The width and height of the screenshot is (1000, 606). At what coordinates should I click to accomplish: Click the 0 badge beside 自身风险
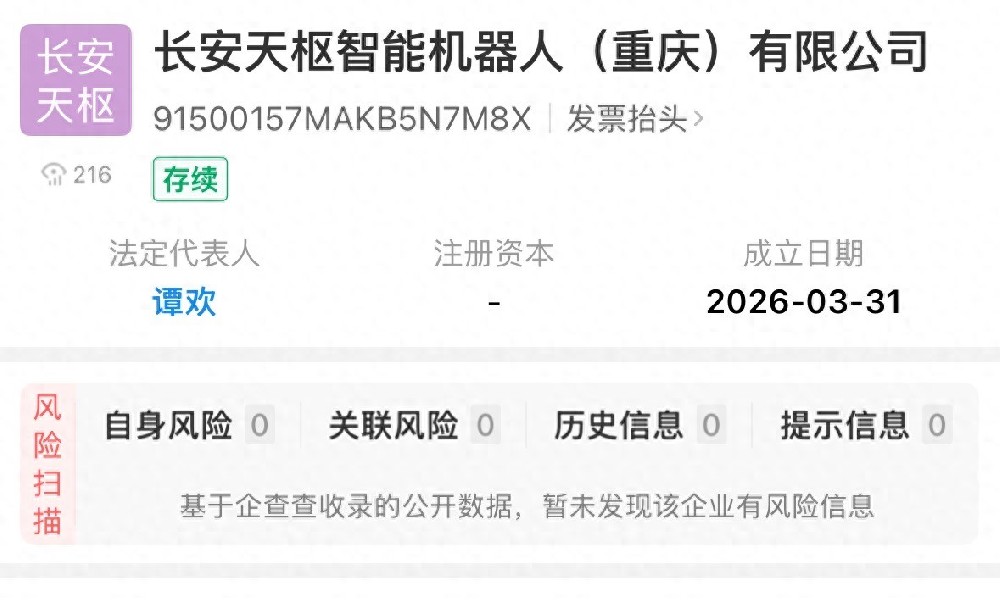(260, 425)
